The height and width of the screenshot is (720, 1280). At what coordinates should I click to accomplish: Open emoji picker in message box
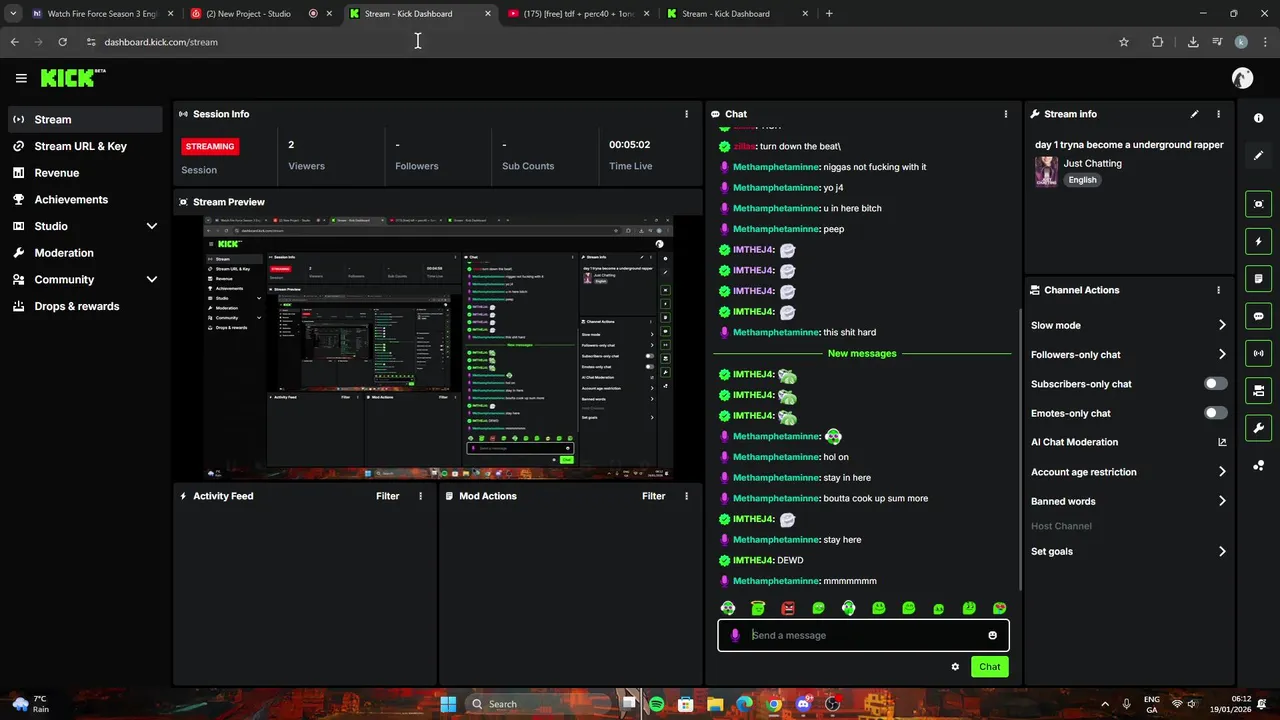(x=992, y=635)
